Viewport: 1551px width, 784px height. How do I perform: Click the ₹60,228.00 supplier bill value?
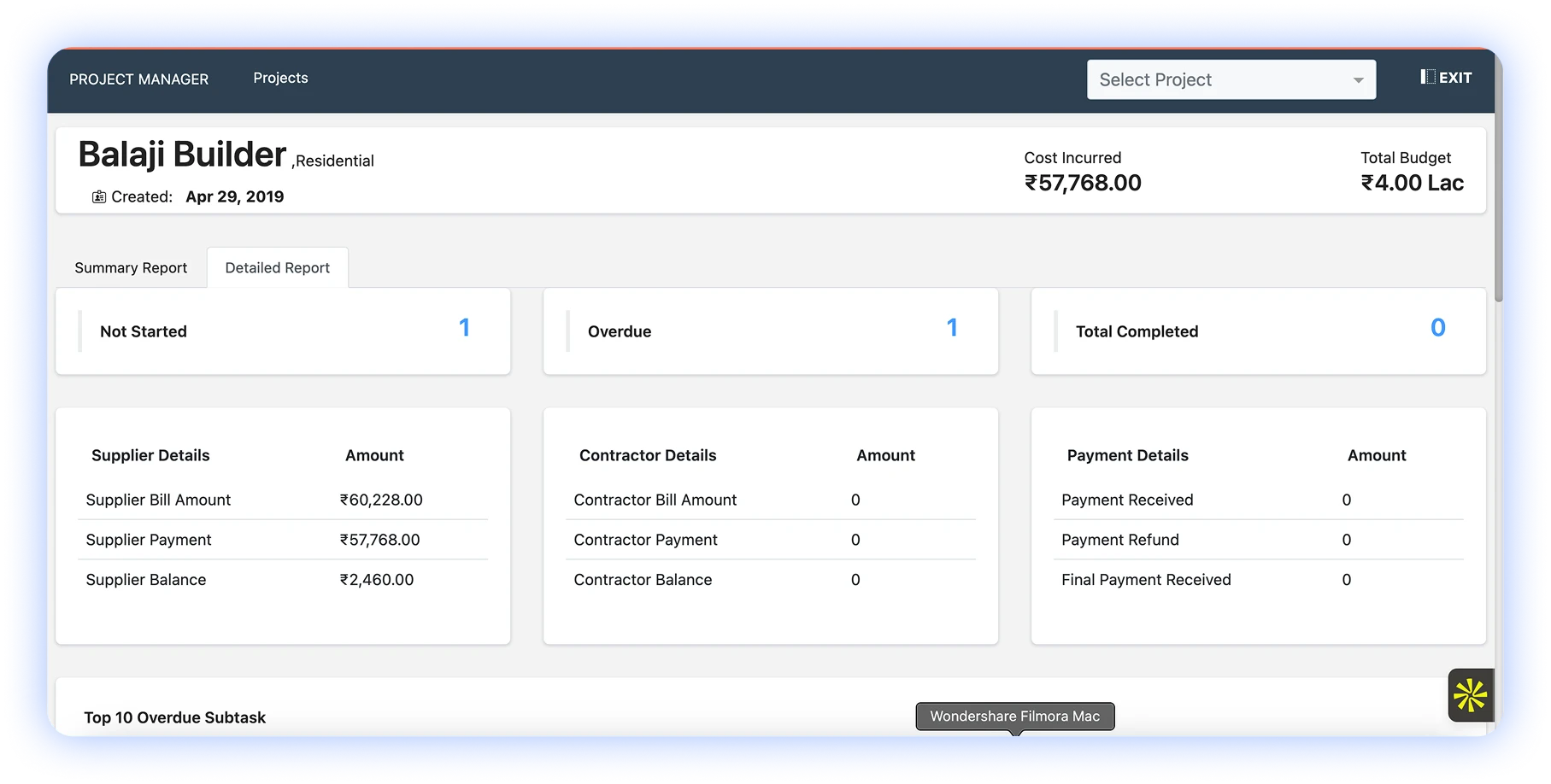[381, 500]
